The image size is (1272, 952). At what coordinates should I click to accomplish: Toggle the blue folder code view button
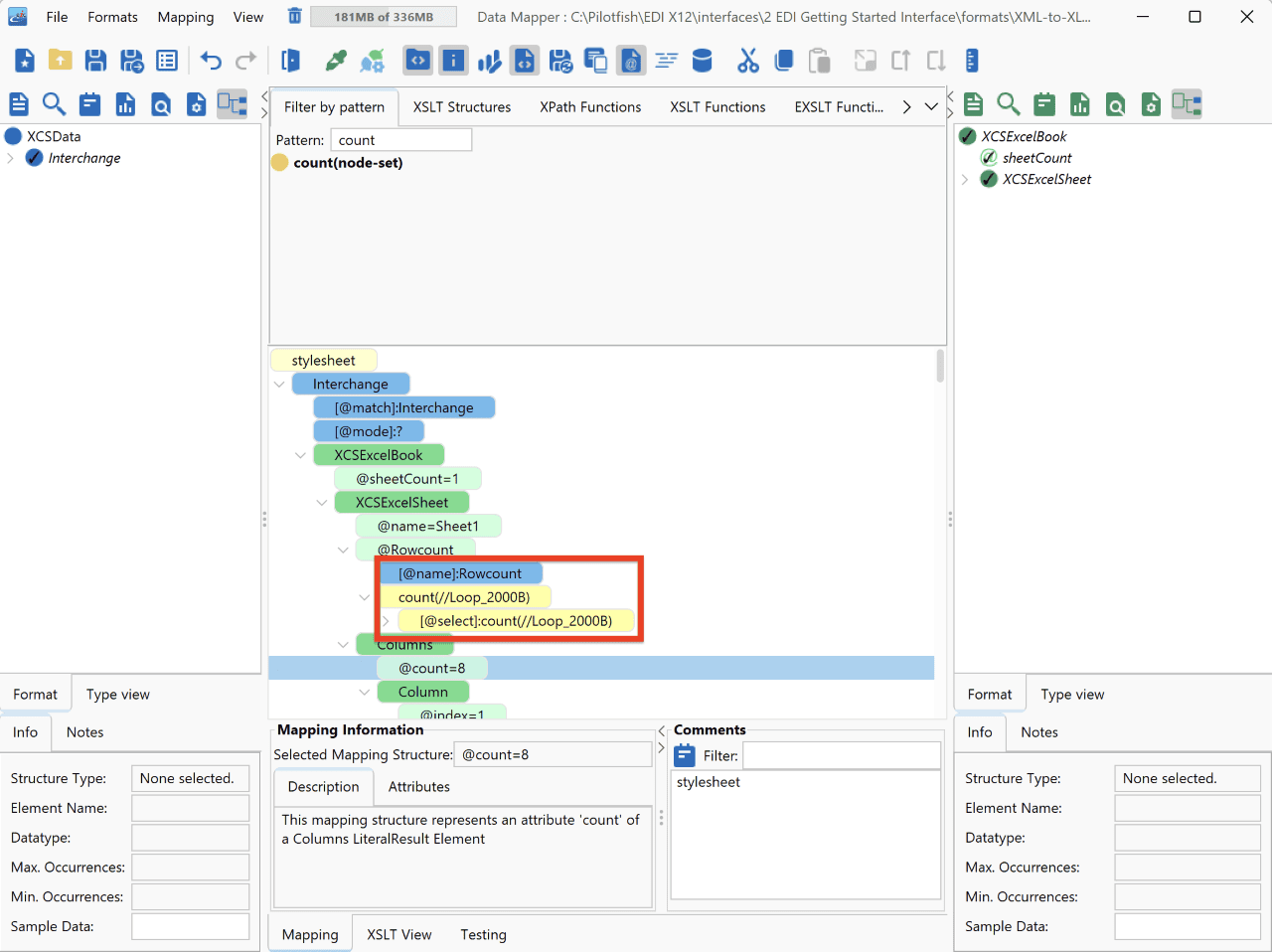[417, 61]
